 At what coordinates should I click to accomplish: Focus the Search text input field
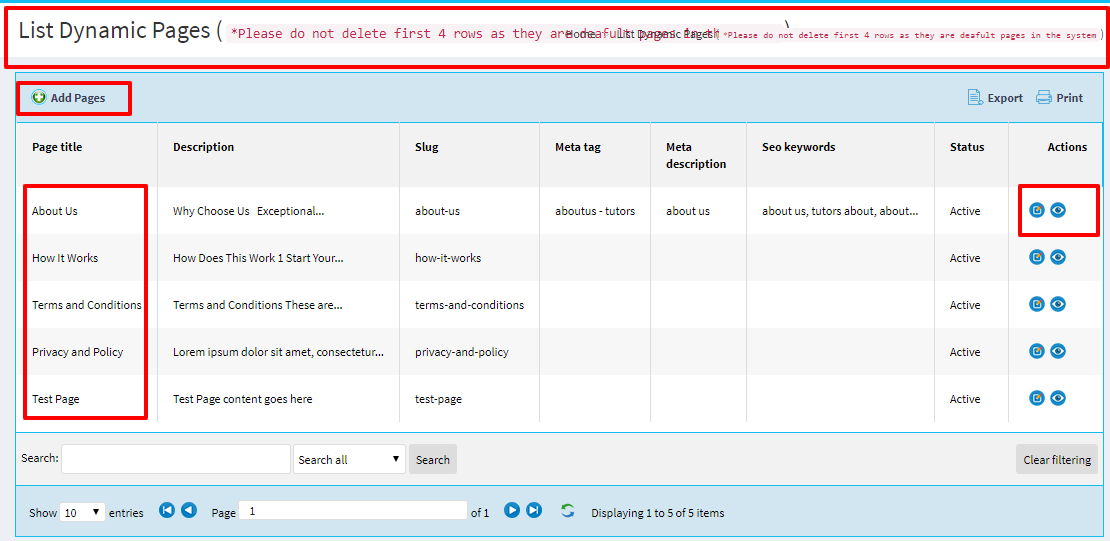coord(176,459)
